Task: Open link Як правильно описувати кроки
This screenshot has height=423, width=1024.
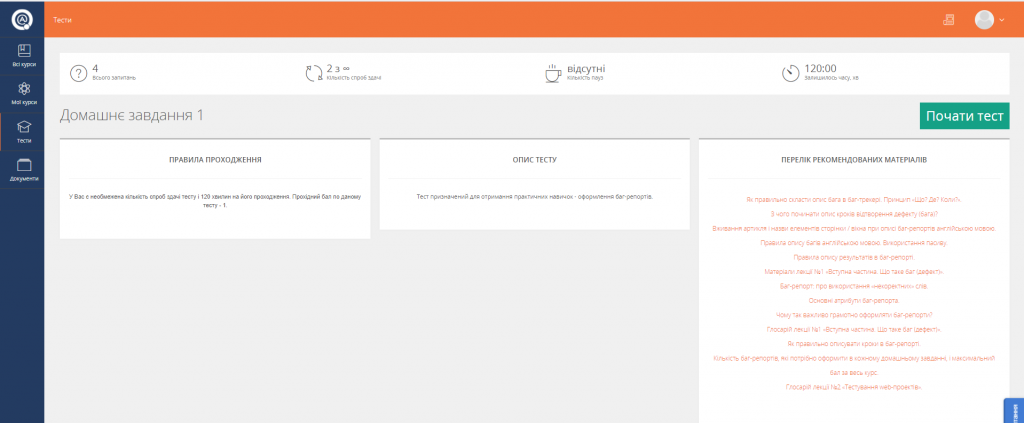Action: click(854, 343)
